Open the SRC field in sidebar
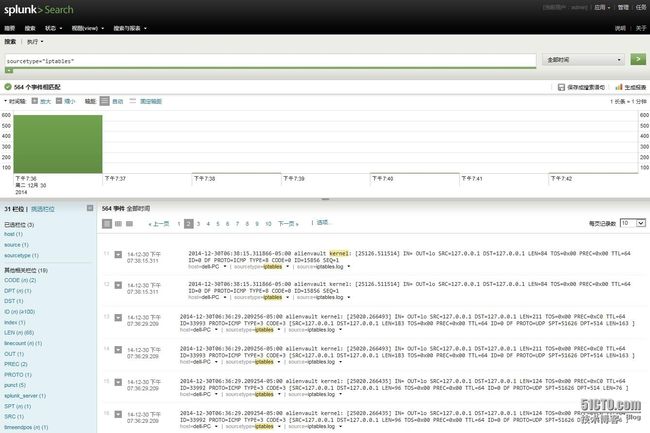650x433 pixels. pyautogui.click(x=14, y=416)
